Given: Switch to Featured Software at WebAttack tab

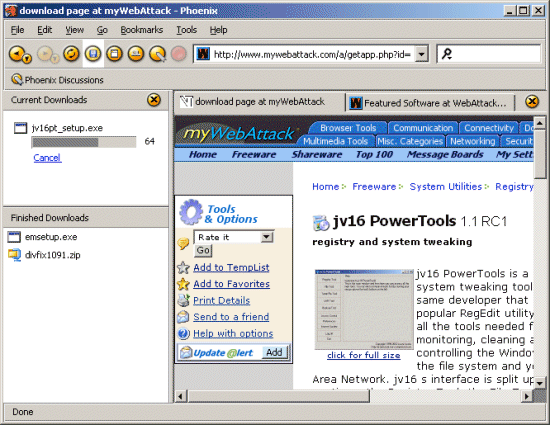Looking at the screenshot, I should 430,103.
